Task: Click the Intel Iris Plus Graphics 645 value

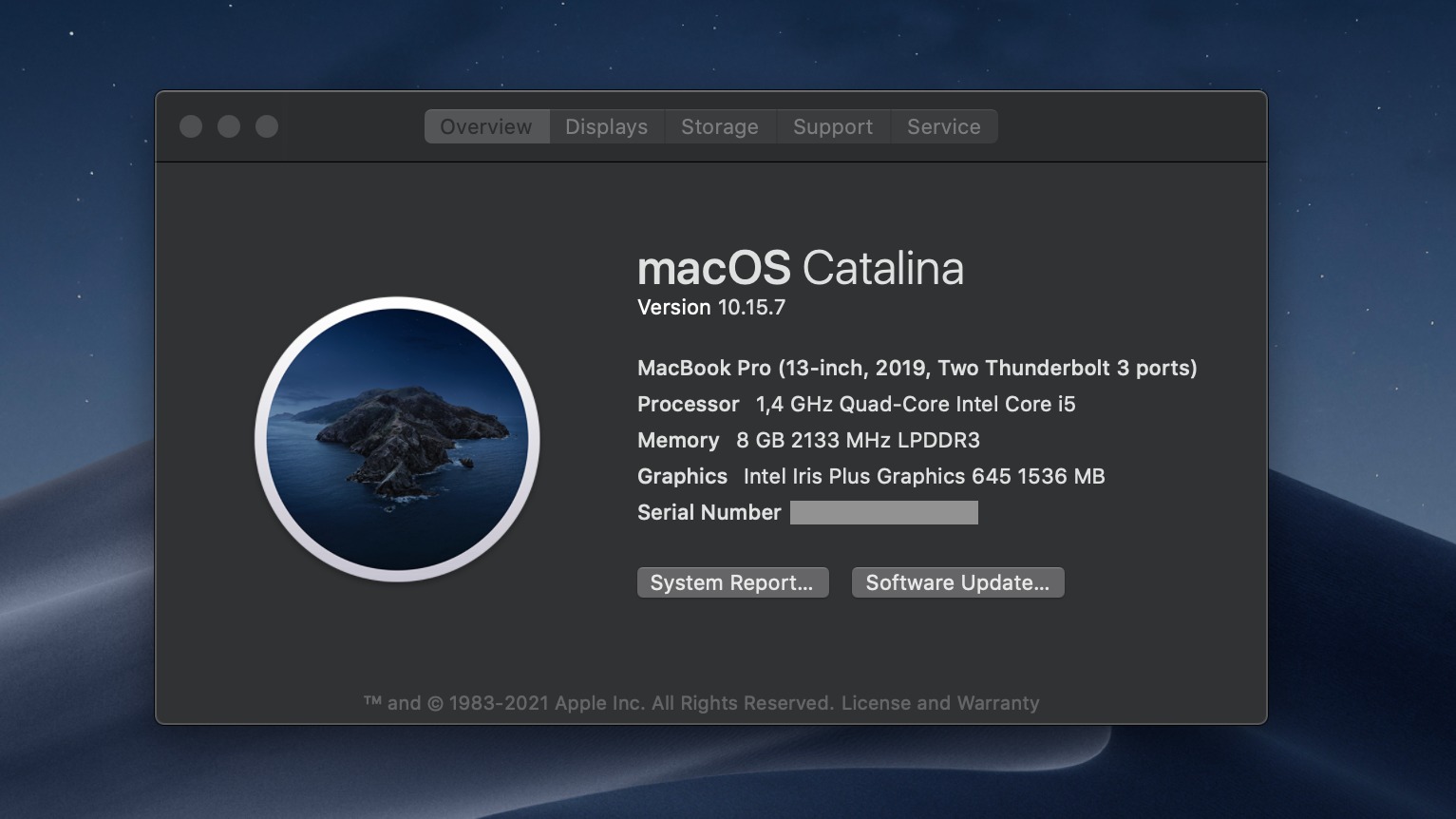Action: pos(924,476)
